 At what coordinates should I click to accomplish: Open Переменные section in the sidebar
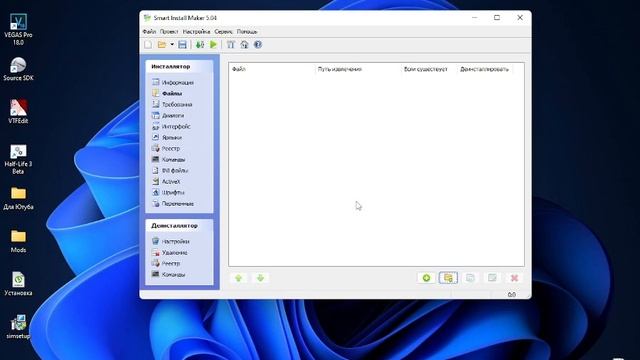[173, 203]
